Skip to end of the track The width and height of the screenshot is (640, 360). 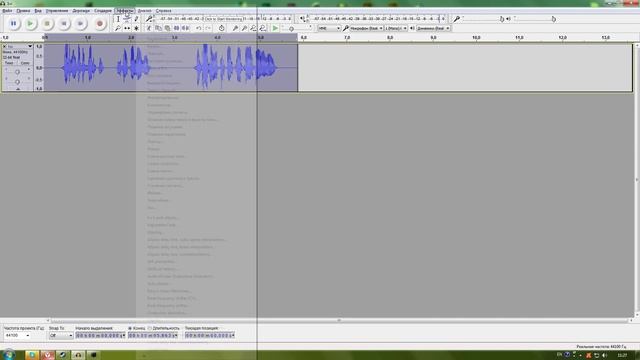pyautogui.click(x=80, y=24)
